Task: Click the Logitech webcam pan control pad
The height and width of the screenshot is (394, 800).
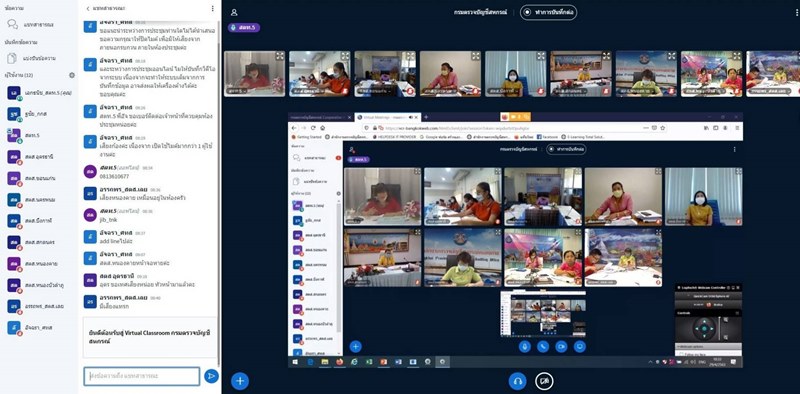Action: tap(704, 329)
